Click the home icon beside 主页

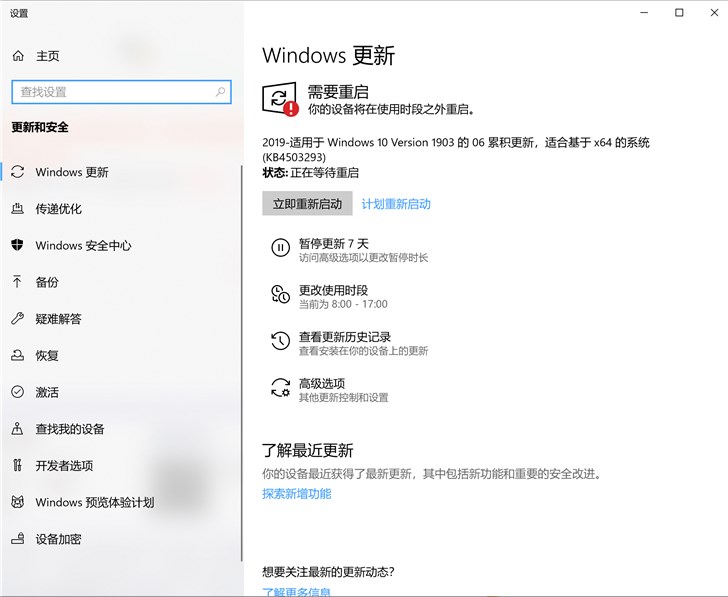[18, 56]
